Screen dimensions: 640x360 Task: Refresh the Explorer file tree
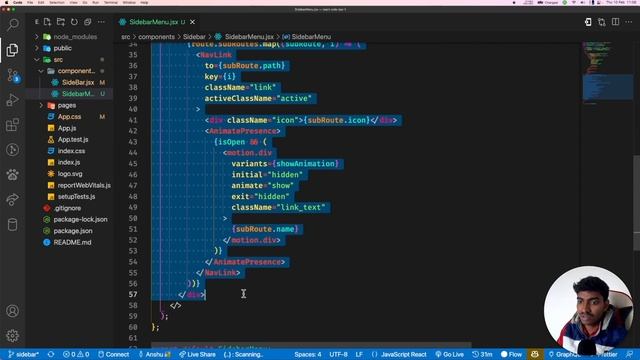tap(74, 22)
